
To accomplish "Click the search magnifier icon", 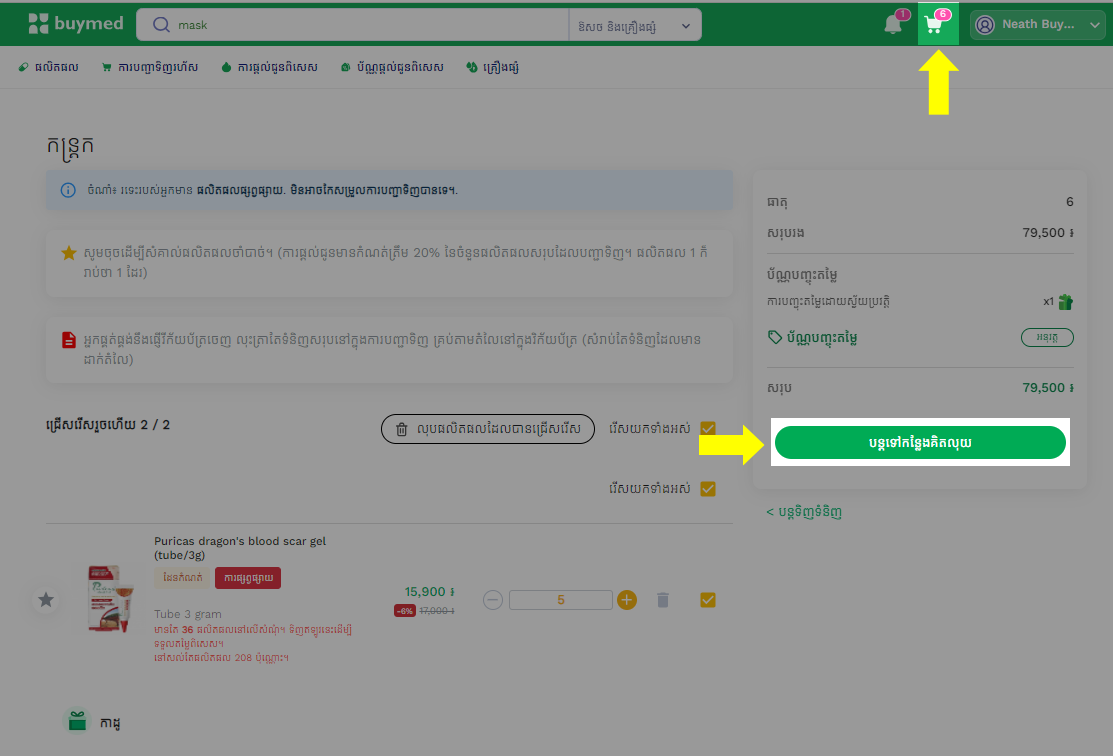I will tap(159, 25).
